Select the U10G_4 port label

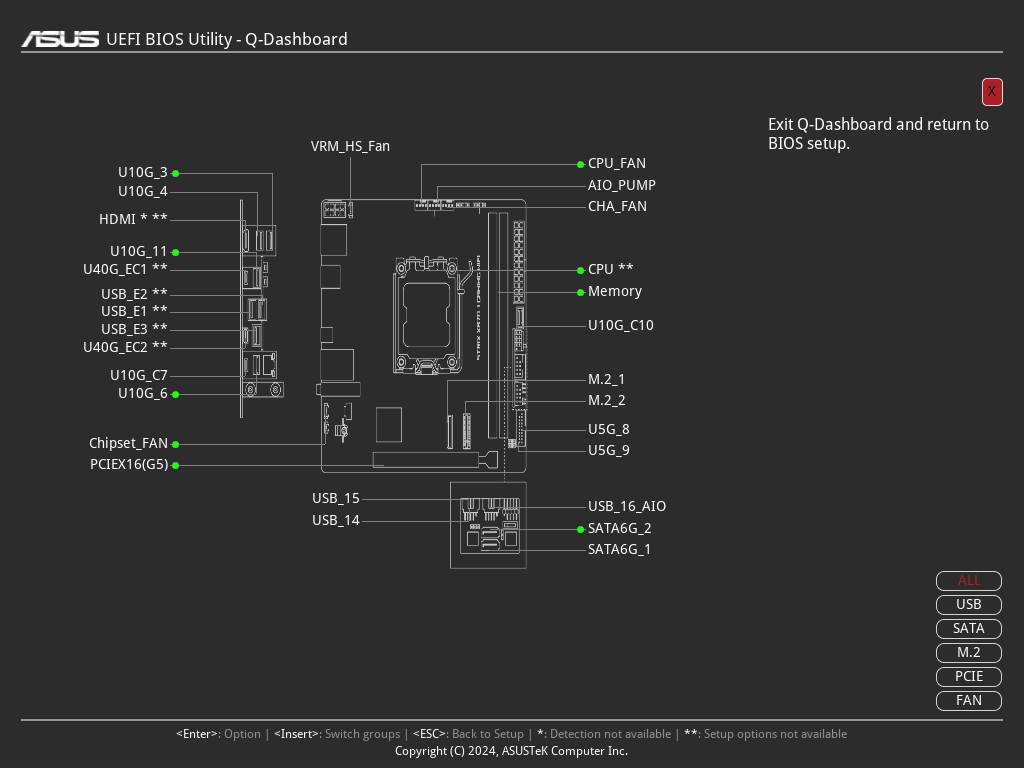(142, 191)
